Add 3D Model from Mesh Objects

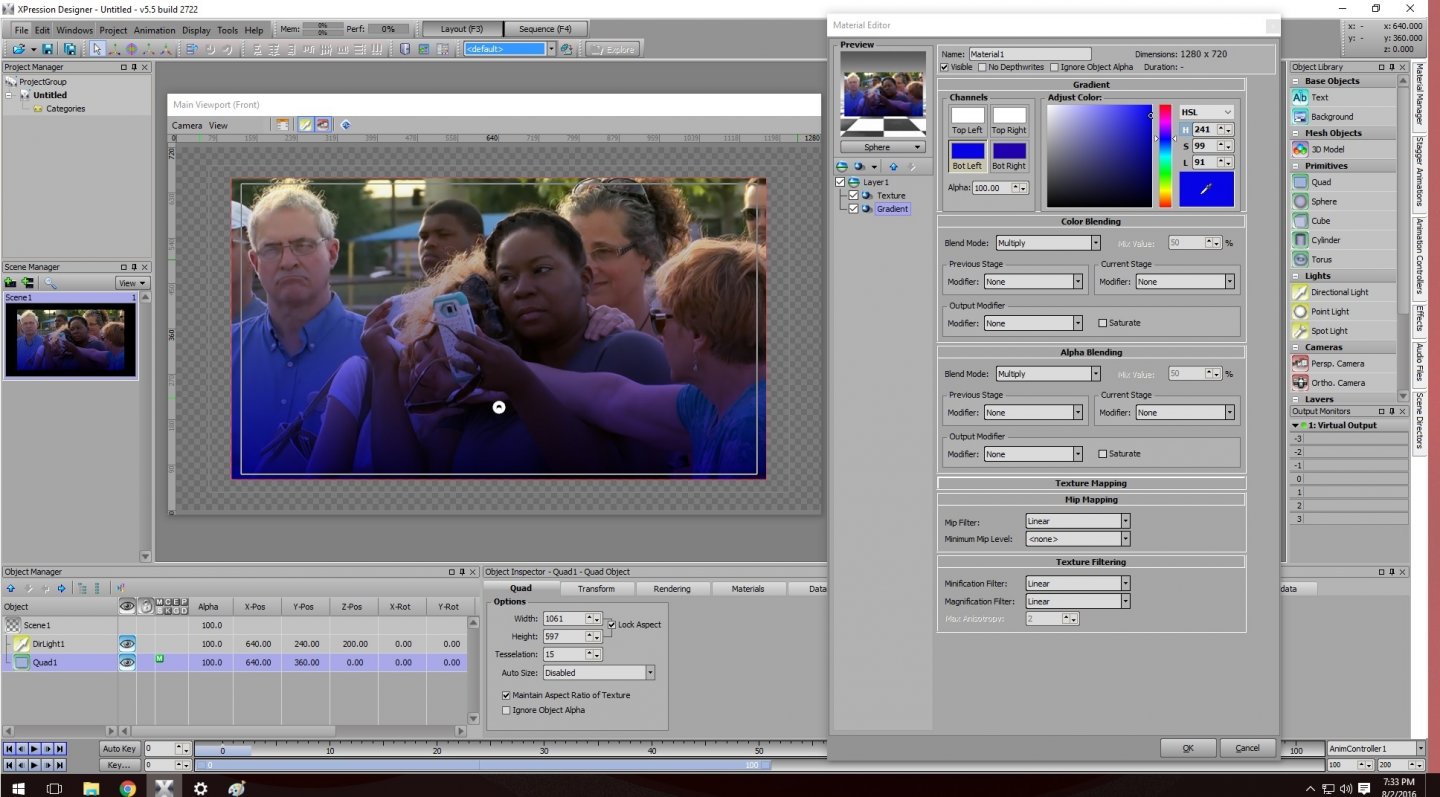[x=1327, y=150]
